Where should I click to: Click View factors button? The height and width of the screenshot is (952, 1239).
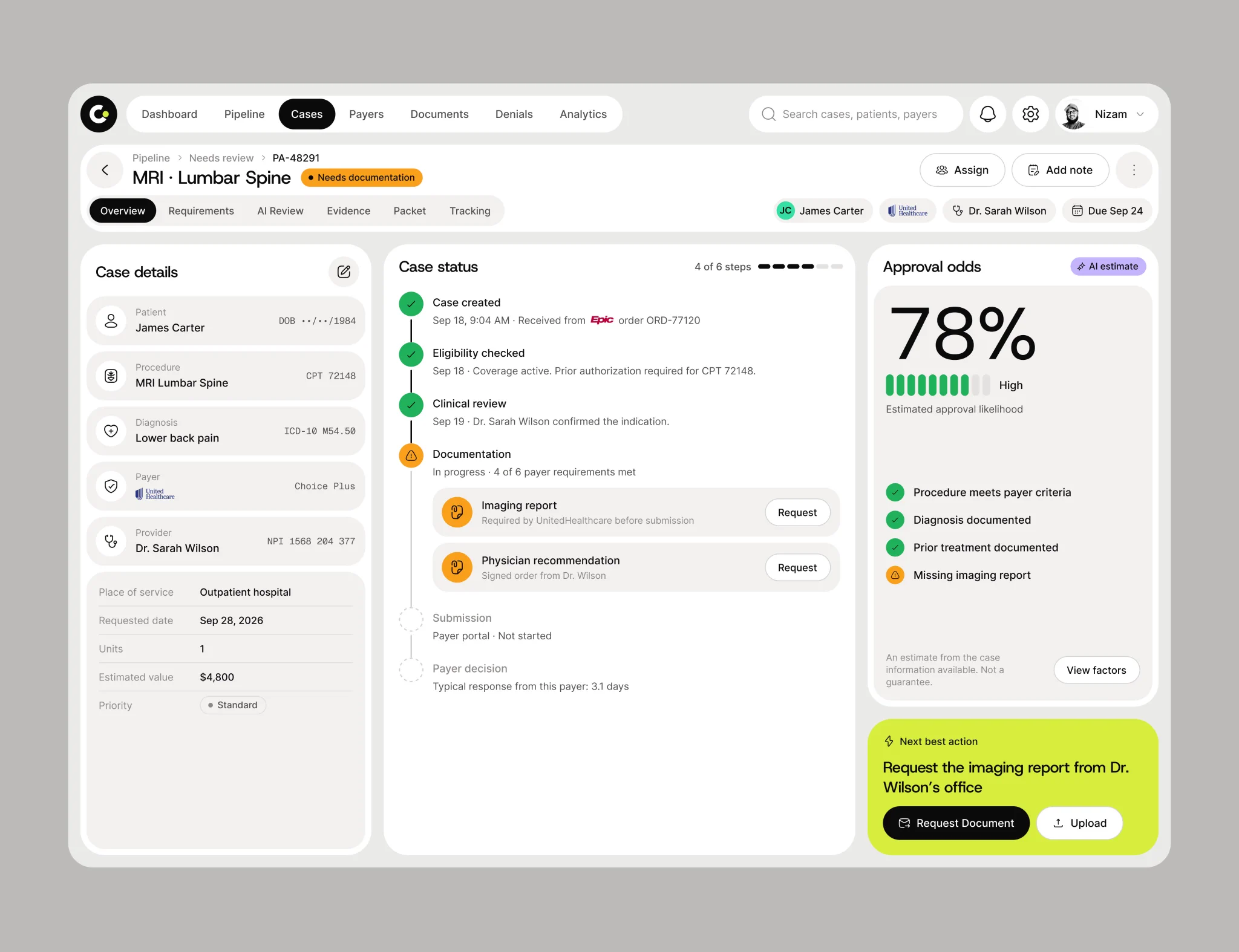coord(1096,670)
